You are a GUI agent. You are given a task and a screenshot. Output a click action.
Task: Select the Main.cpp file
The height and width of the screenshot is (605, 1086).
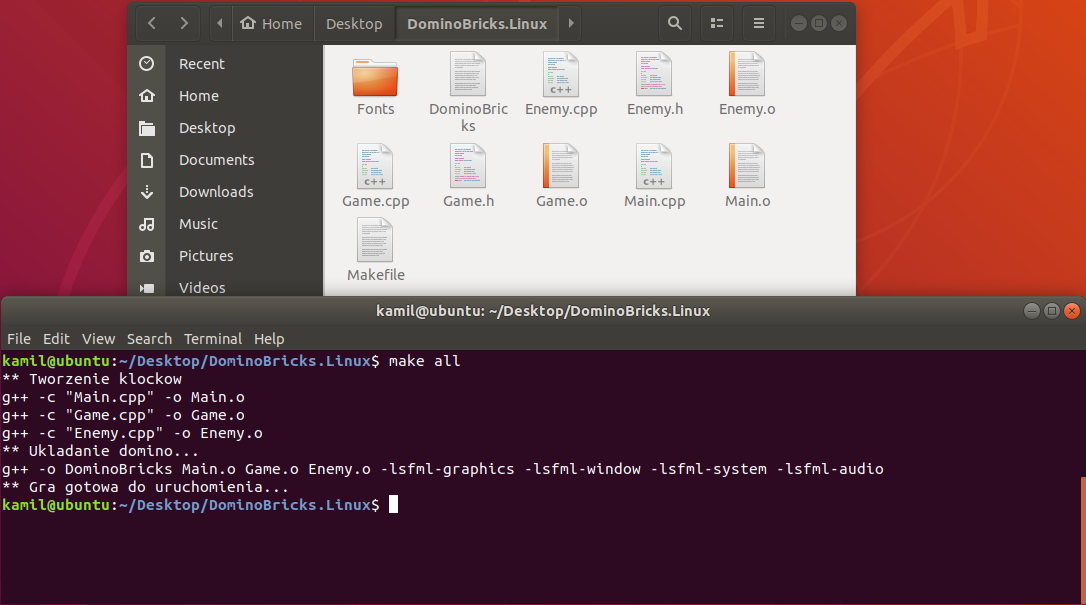[655, 176]
